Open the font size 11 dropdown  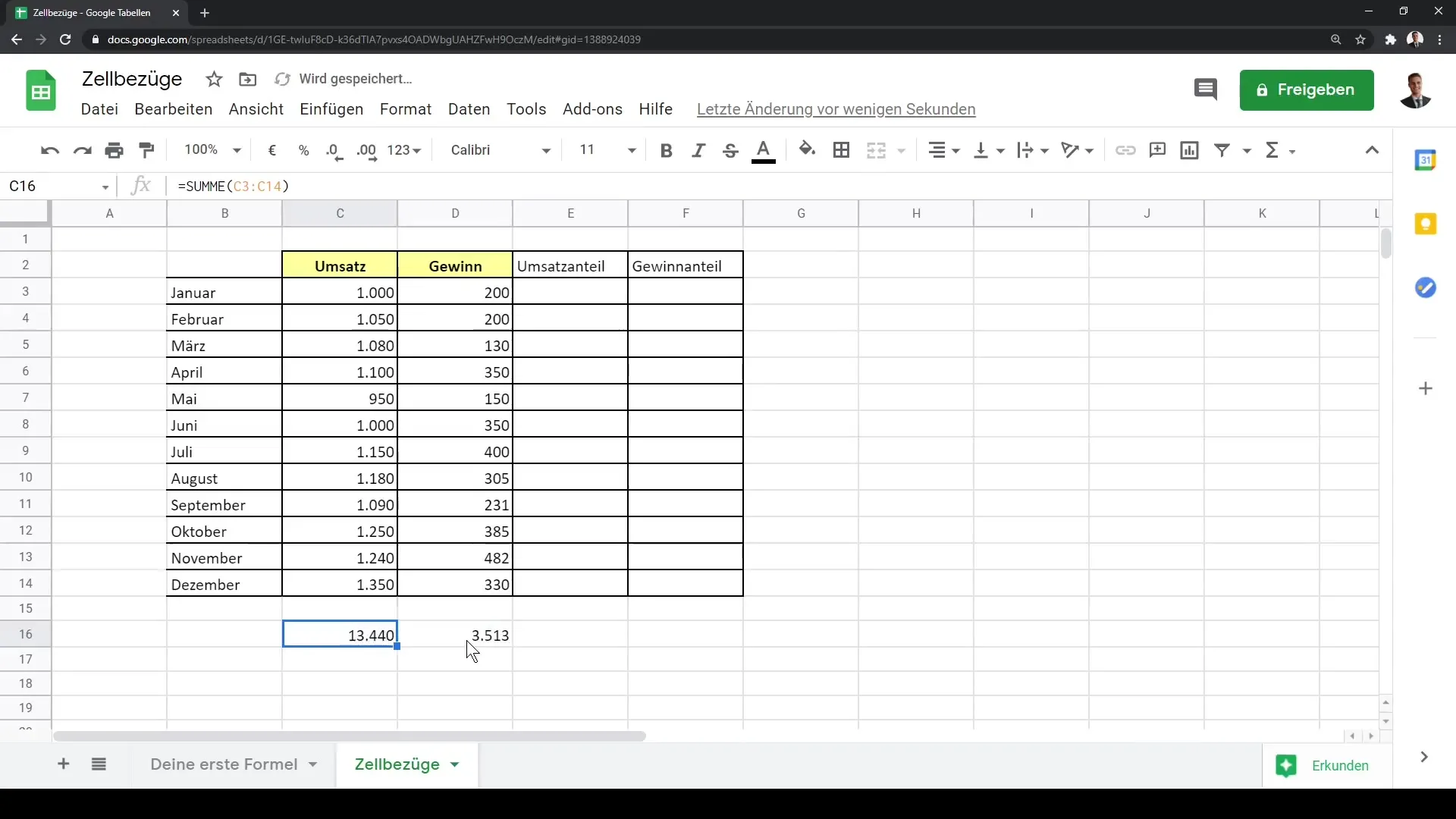coord(607,150)
